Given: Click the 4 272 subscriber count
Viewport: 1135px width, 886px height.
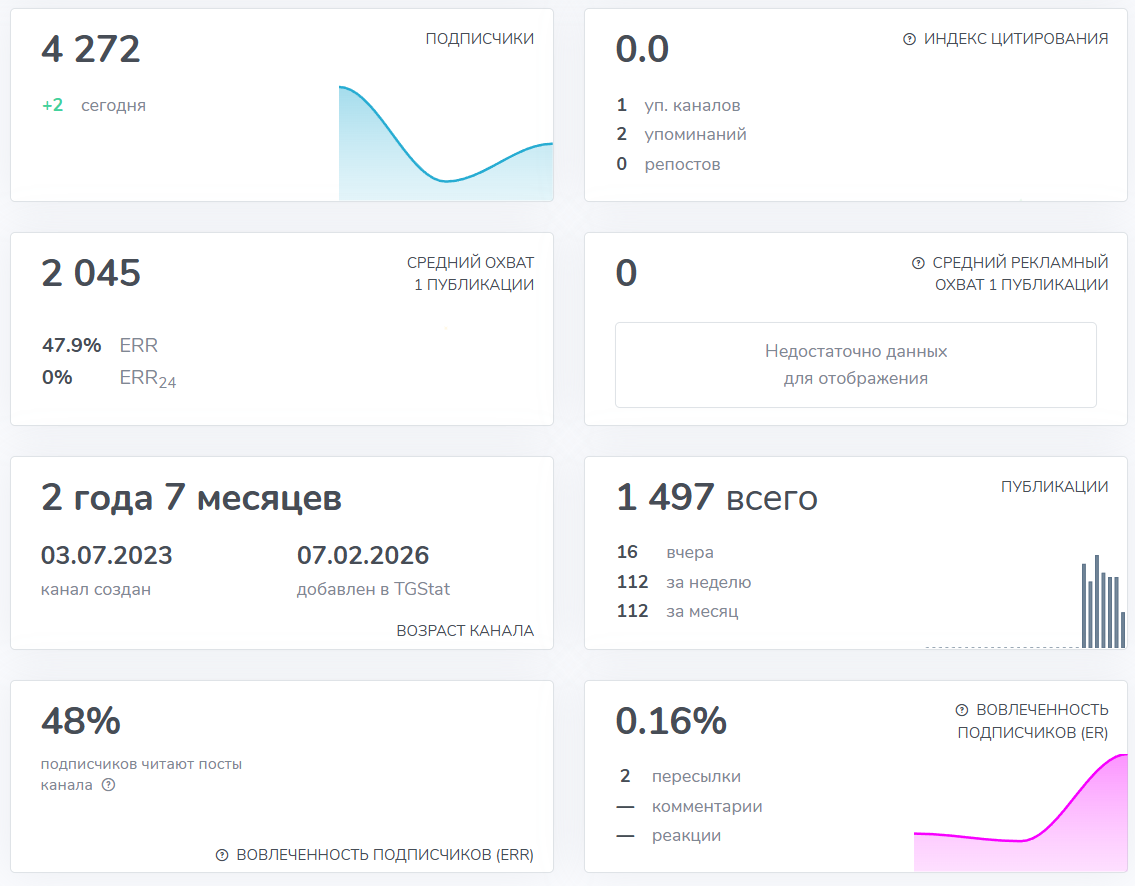Looking at the screenshot, I should [89, 47].
